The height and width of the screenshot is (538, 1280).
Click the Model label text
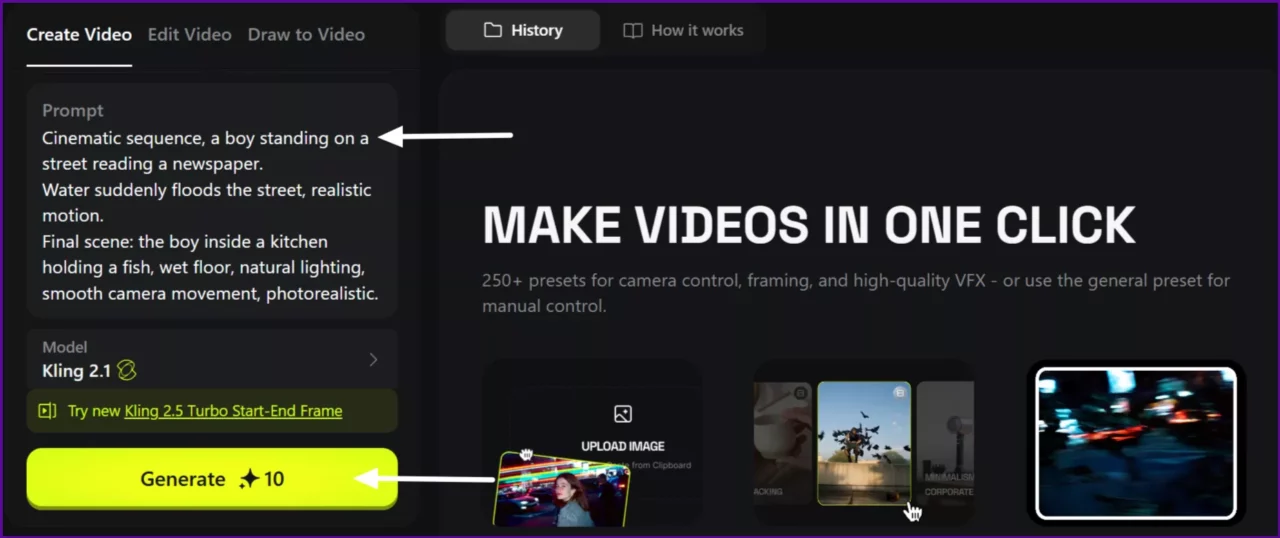[65, 347]
